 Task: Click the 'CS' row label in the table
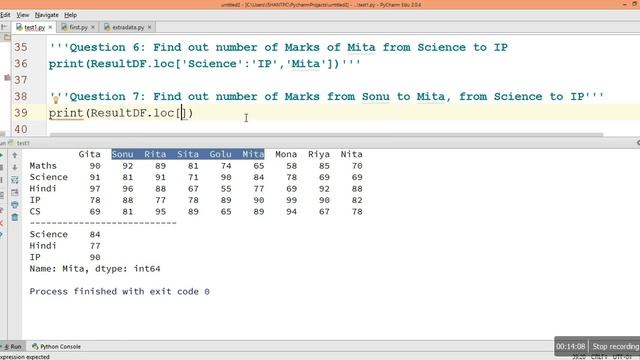35,211
